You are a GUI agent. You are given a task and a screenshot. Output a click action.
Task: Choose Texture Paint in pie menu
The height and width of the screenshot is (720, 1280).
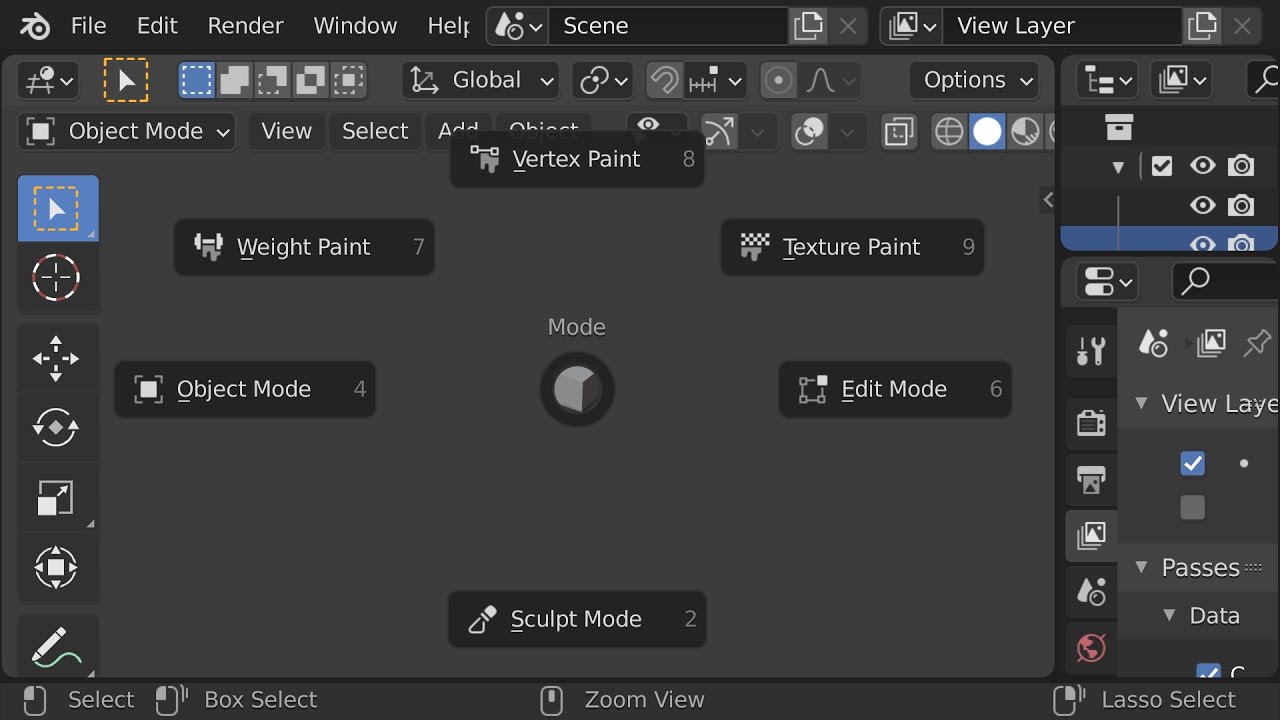852,247
